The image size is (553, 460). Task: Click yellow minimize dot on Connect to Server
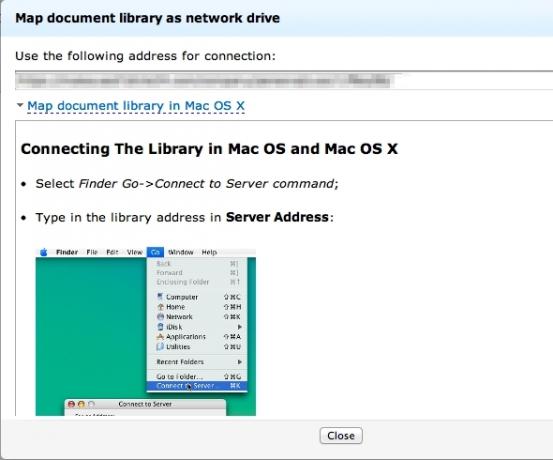click(x=81, y=404)
